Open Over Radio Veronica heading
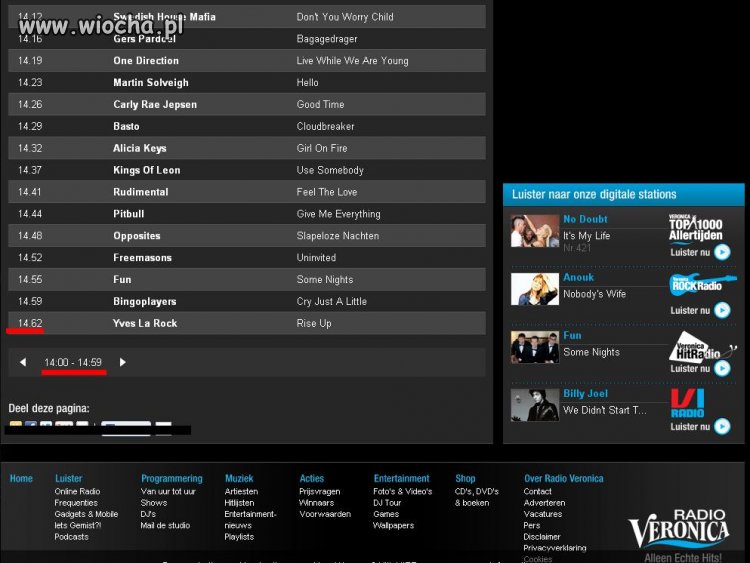 tap(563, 478)
